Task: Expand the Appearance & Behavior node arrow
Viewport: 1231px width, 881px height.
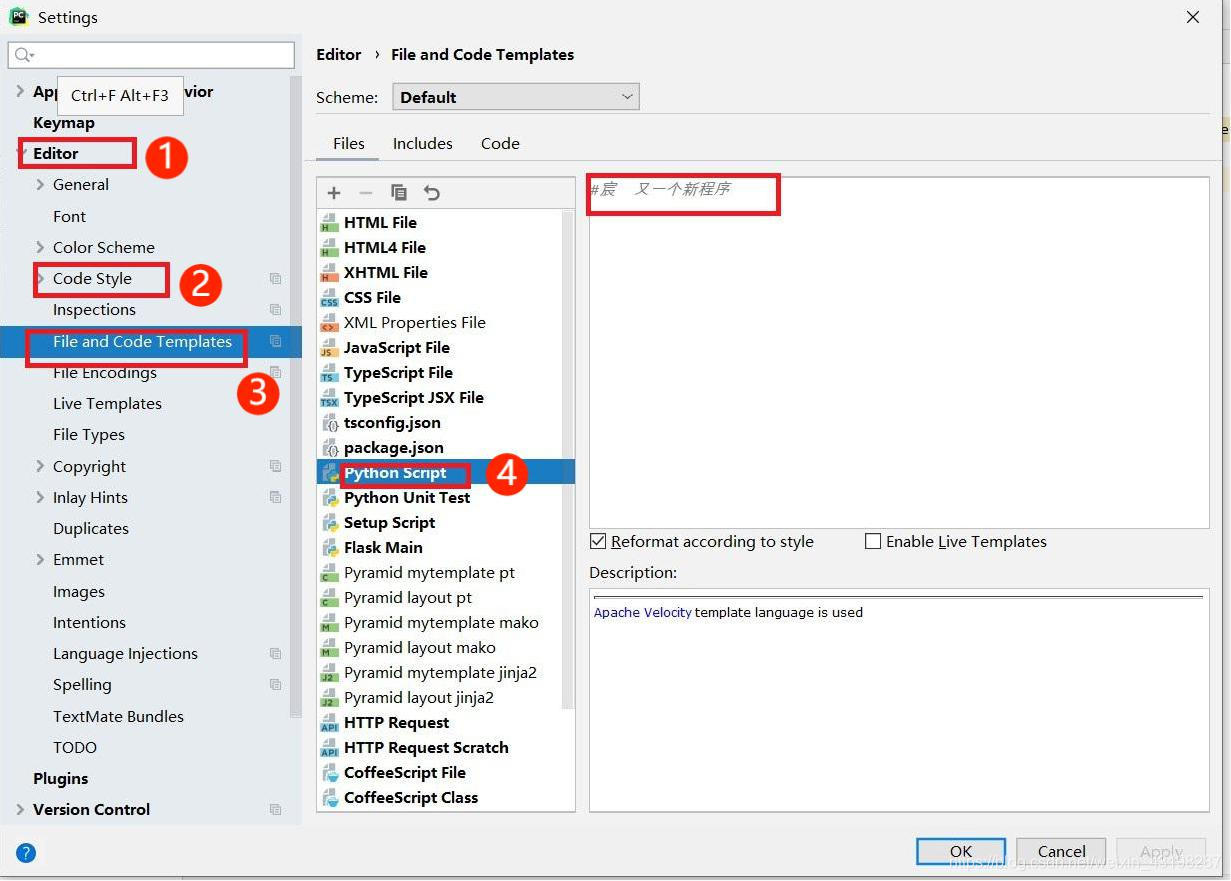Action: 20,91
